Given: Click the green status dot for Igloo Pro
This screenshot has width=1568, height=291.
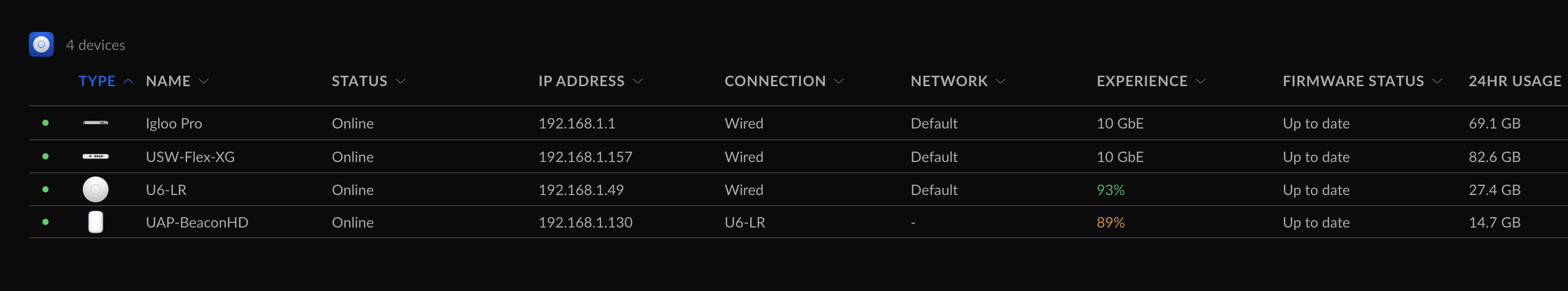Looking at the screenshot, I should click(45, 123).
